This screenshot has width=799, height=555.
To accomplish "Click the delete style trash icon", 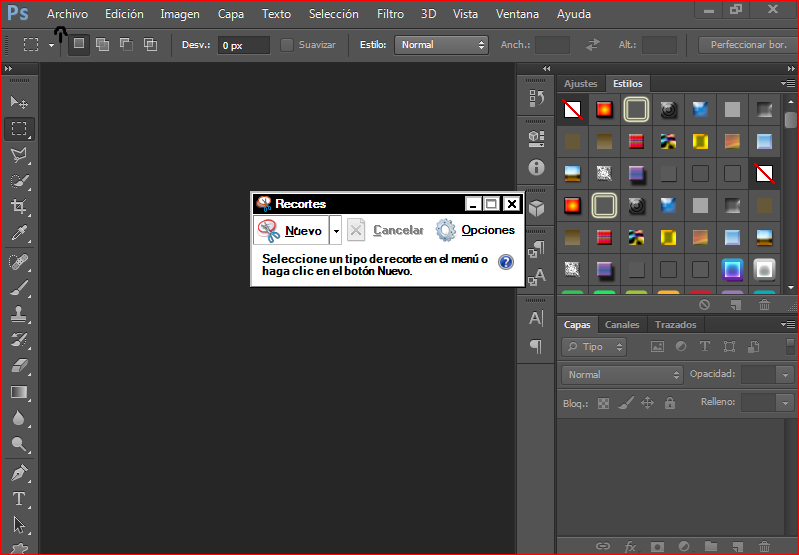I will pyautogui.click(x=764, y=305).
